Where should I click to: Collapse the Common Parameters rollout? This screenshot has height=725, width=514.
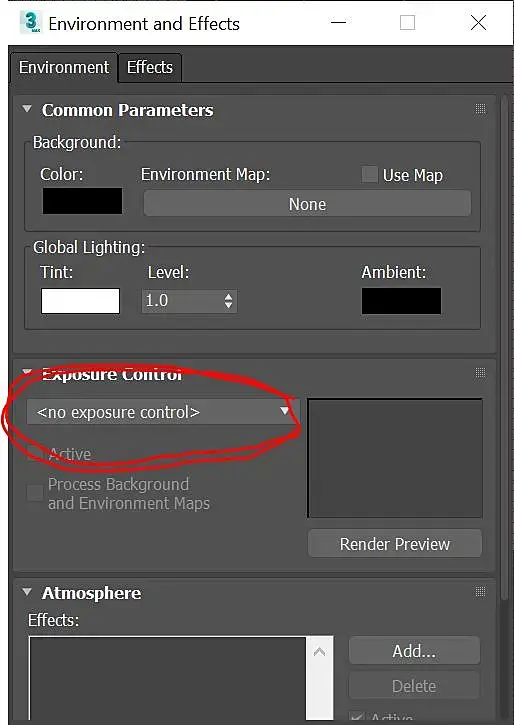[x=27, y=109]
